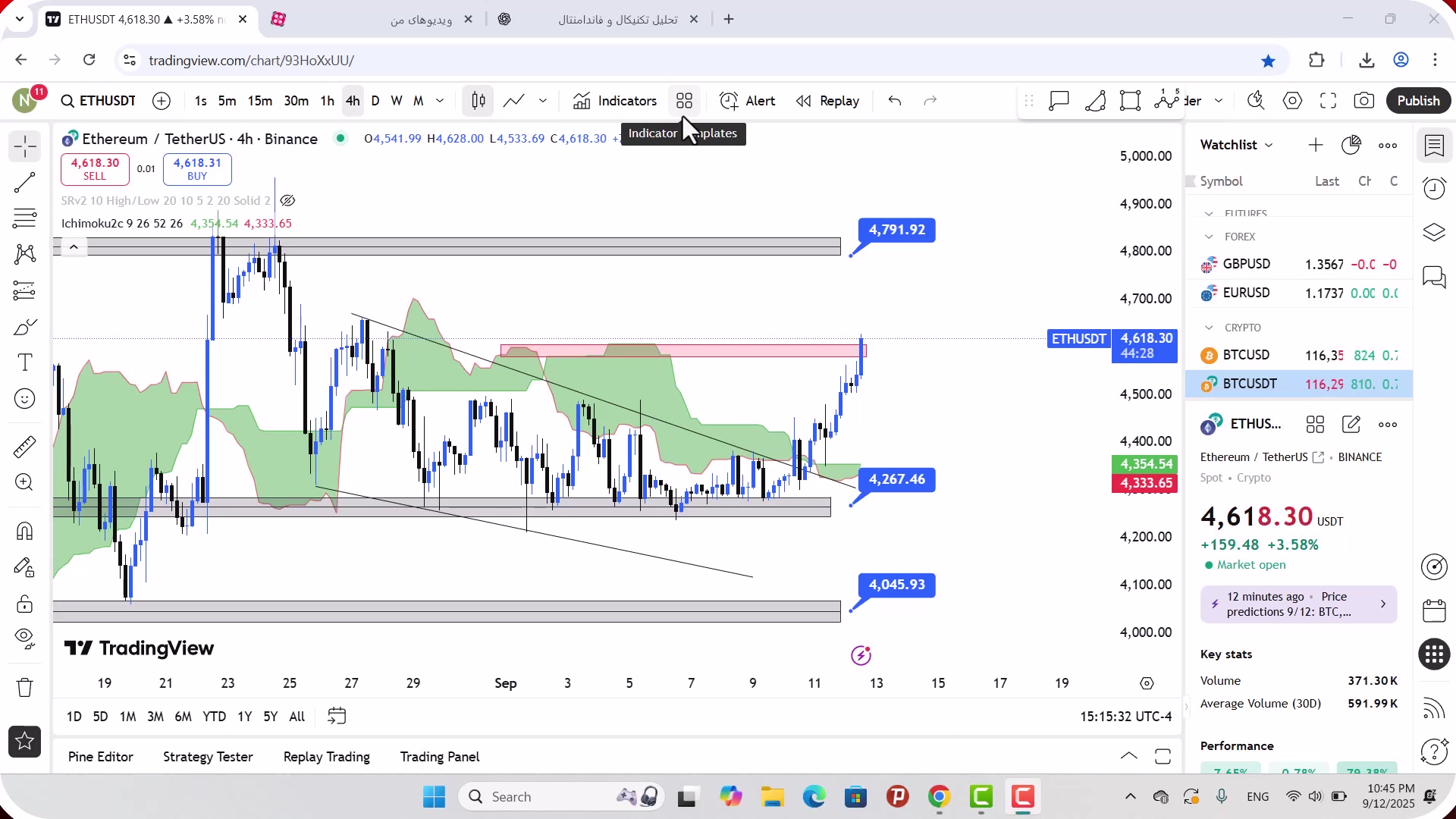Viewport: 1456px width, 819px height.
Task: Open chart settings hexagon icon
Action: tap(1292, 101)
